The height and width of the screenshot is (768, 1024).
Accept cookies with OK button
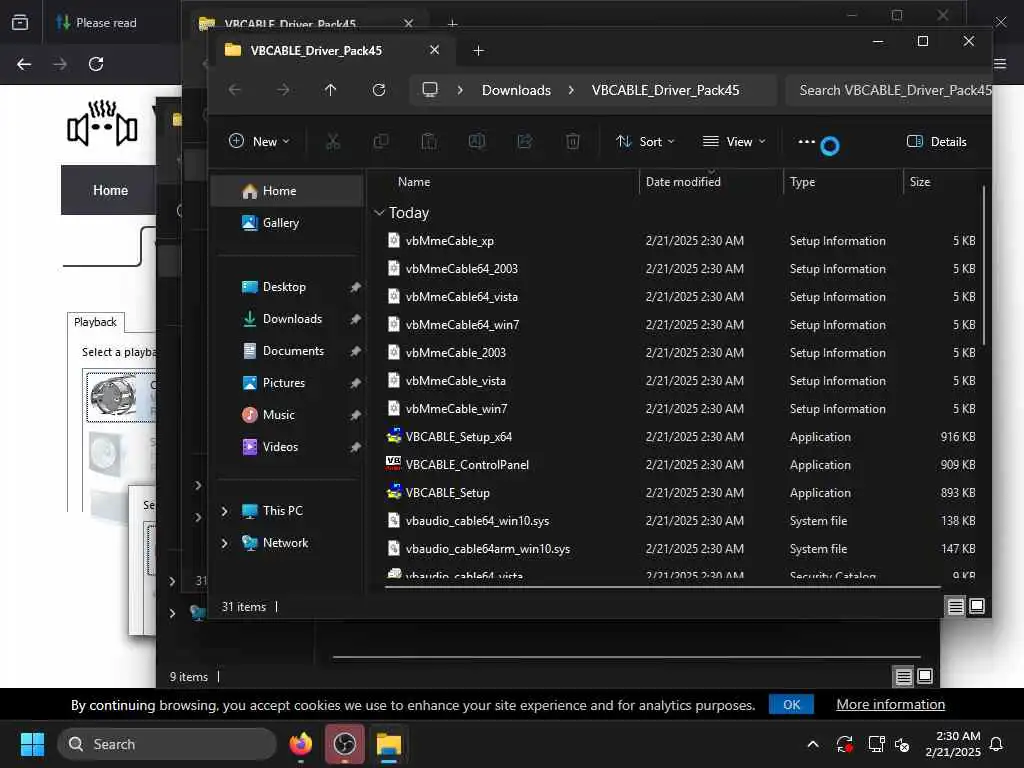pyautogui.click(x=791, y=705)
